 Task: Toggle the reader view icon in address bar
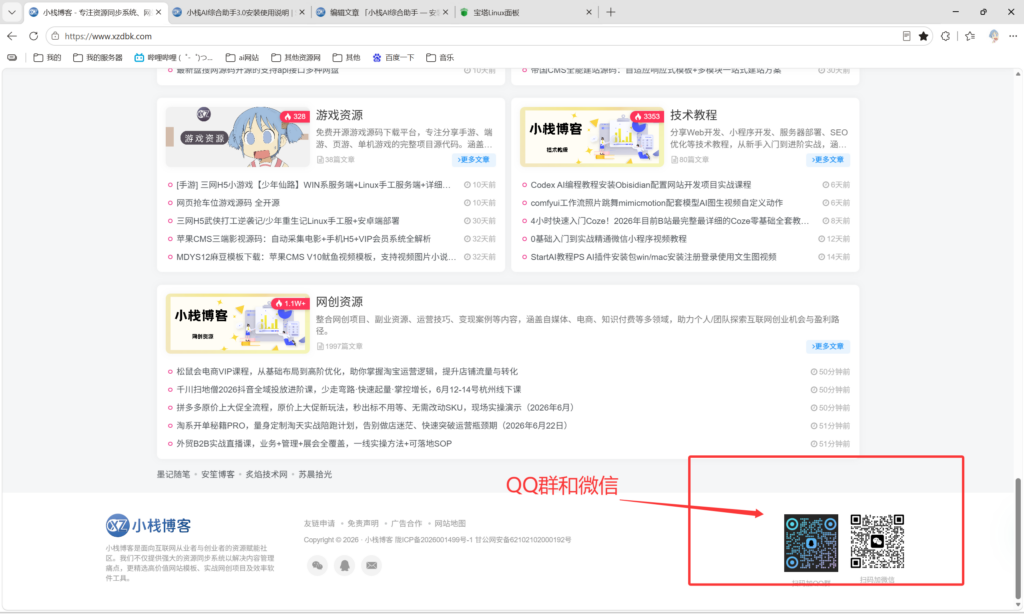[906, 36]
